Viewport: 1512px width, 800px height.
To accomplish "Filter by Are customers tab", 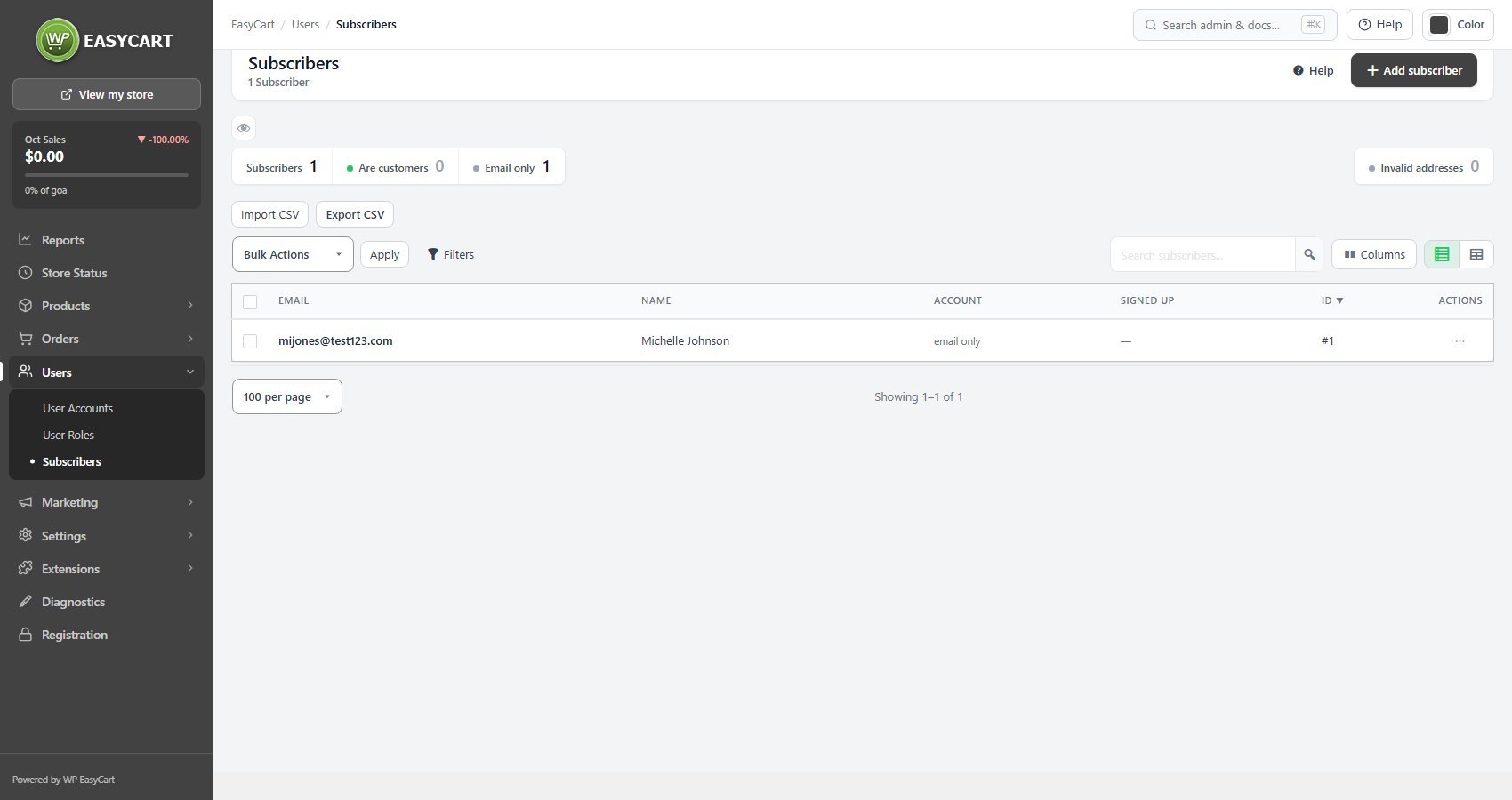I will 395,166.
